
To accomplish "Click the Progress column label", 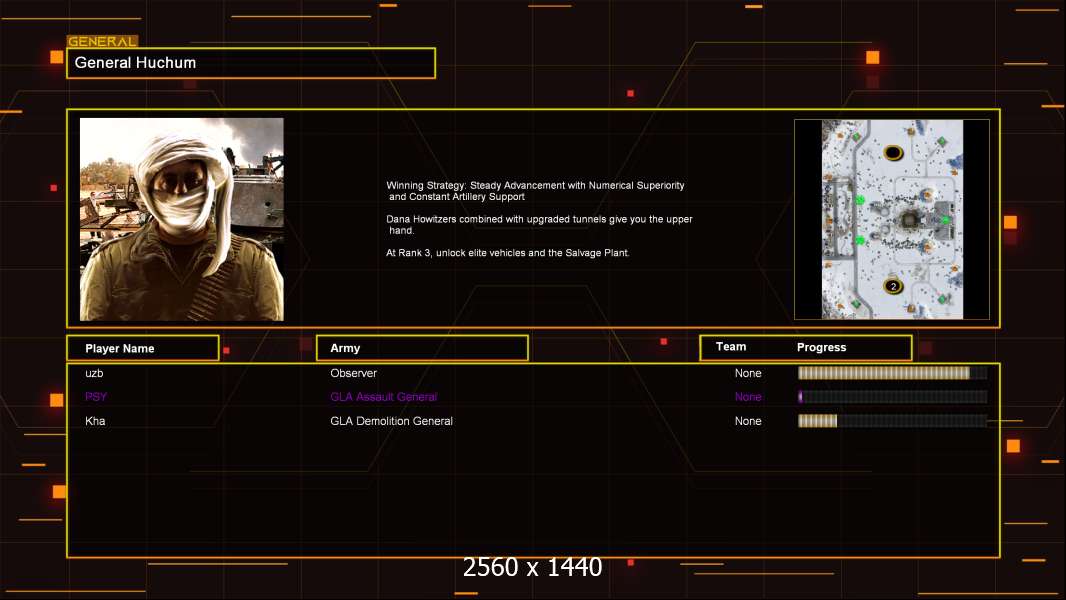I will (821, 347).
